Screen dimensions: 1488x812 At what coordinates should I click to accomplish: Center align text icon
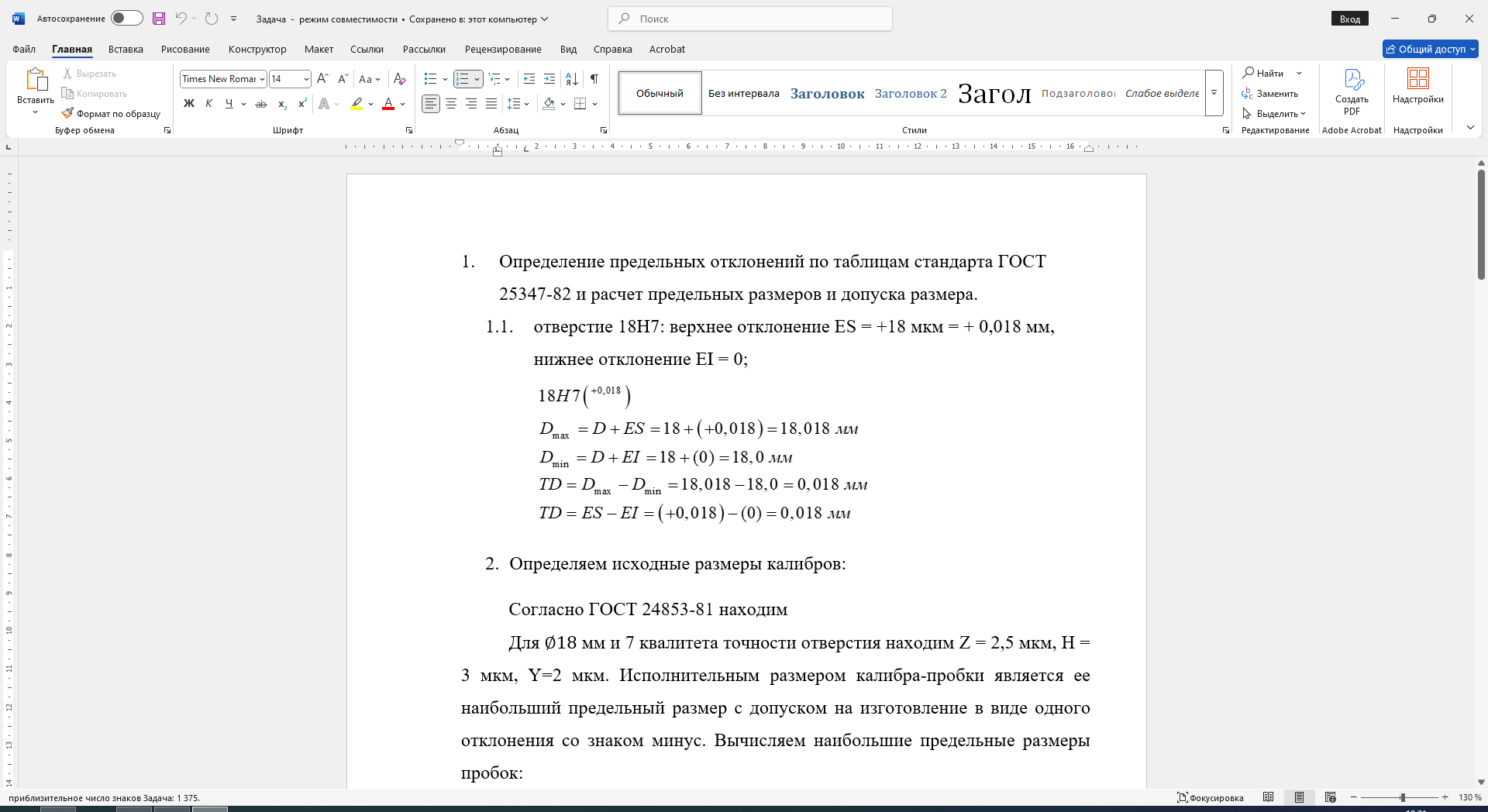(x=451, y=103)
